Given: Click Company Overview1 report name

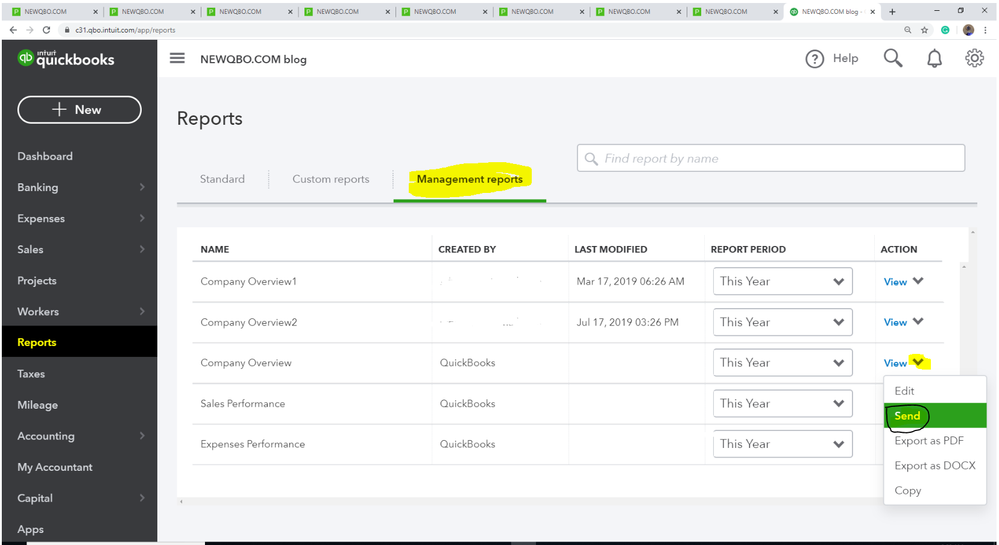Looking at the screenshot, I should (248, 281).
